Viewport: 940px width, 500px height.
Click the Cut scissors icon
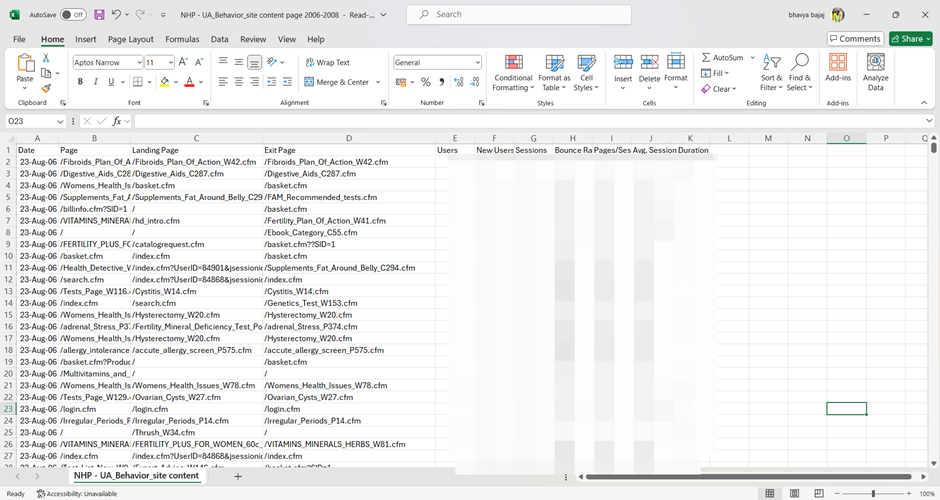(x=46, y=59)
